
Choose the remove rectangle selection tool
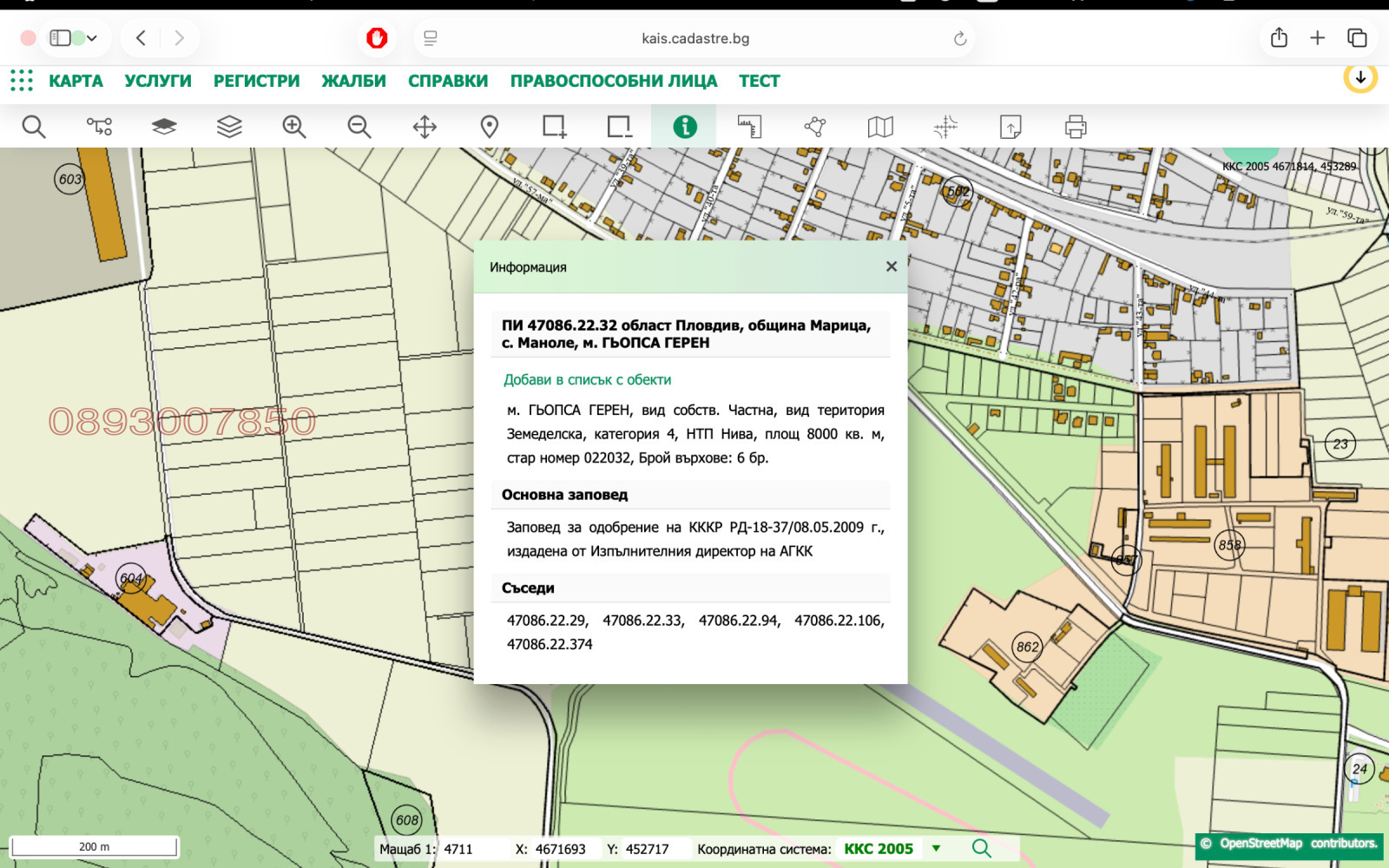pos(620,127)
